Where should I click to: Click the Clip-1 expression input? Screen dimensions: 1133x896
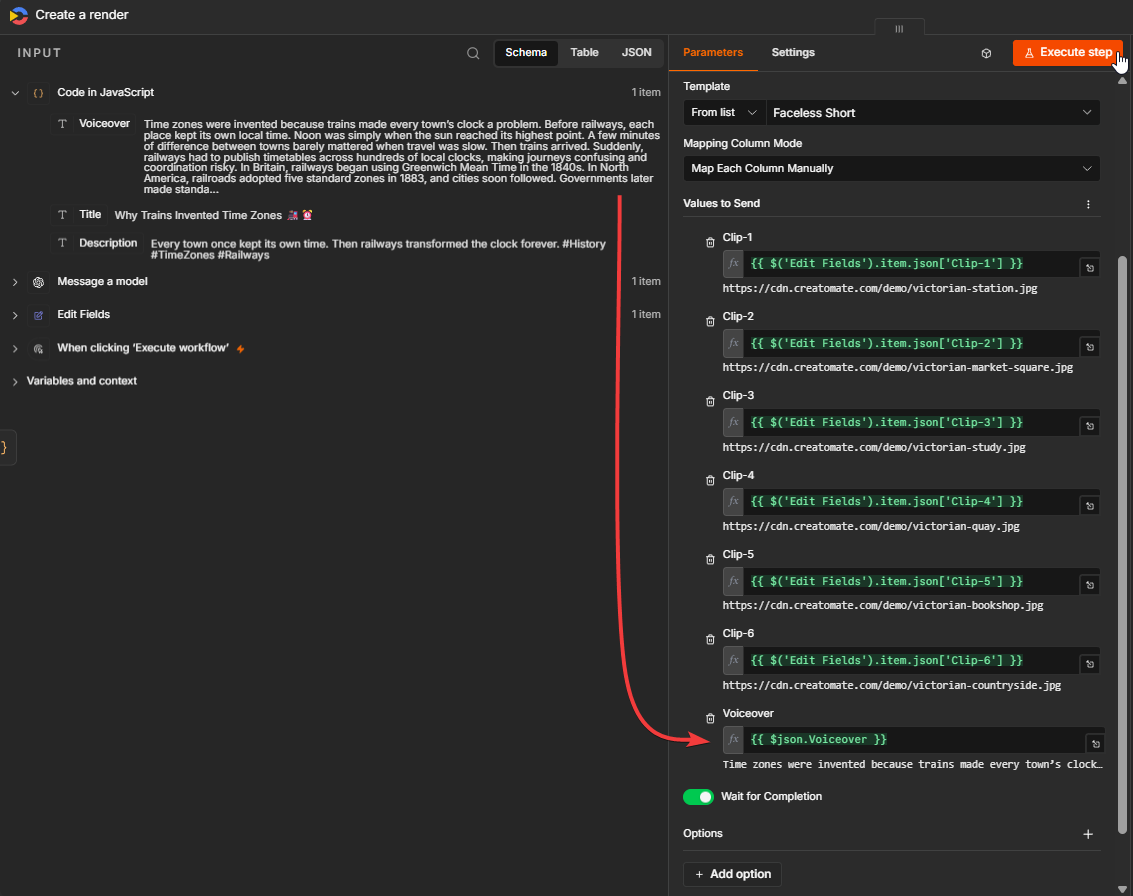[x=910, y=264]
